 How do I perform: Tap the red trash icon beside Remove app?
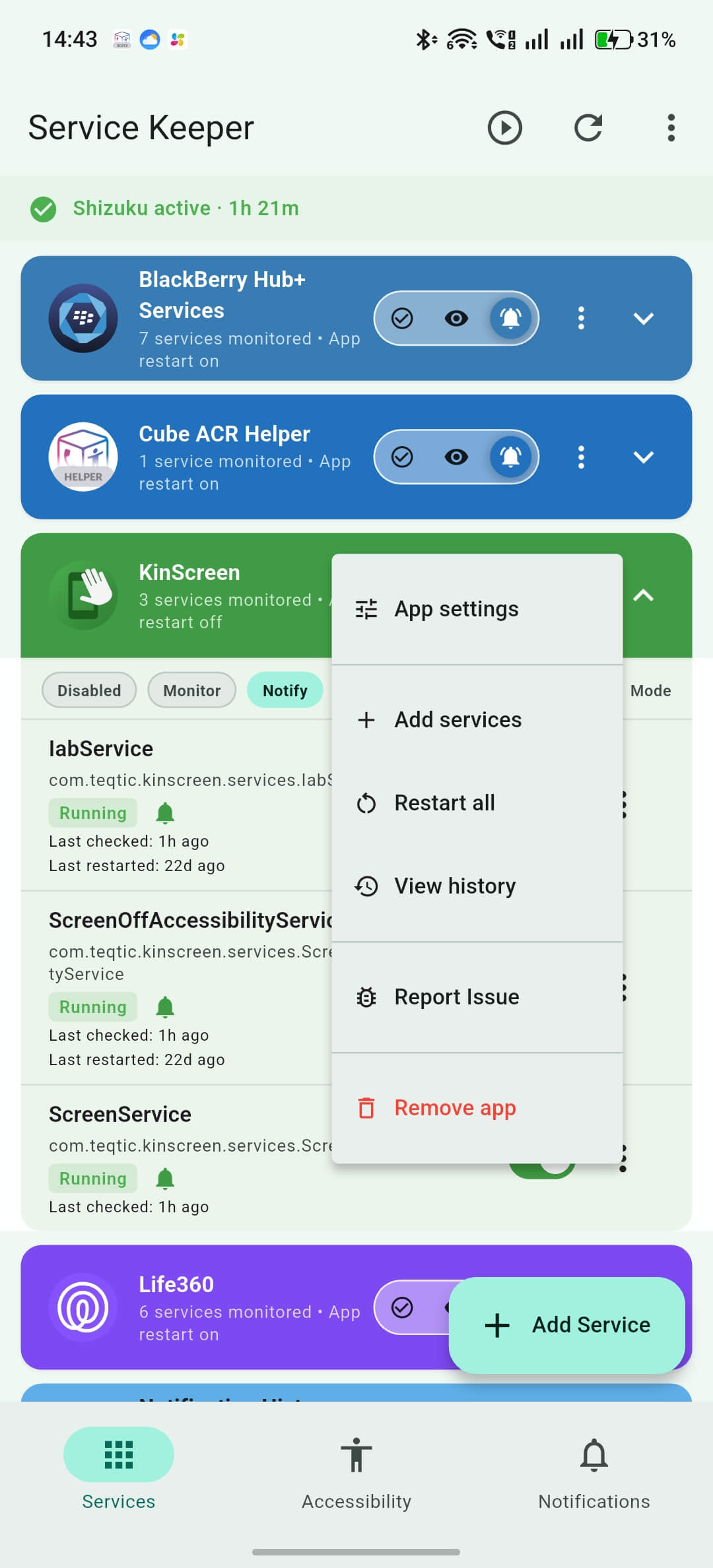tap(366, 1107)
